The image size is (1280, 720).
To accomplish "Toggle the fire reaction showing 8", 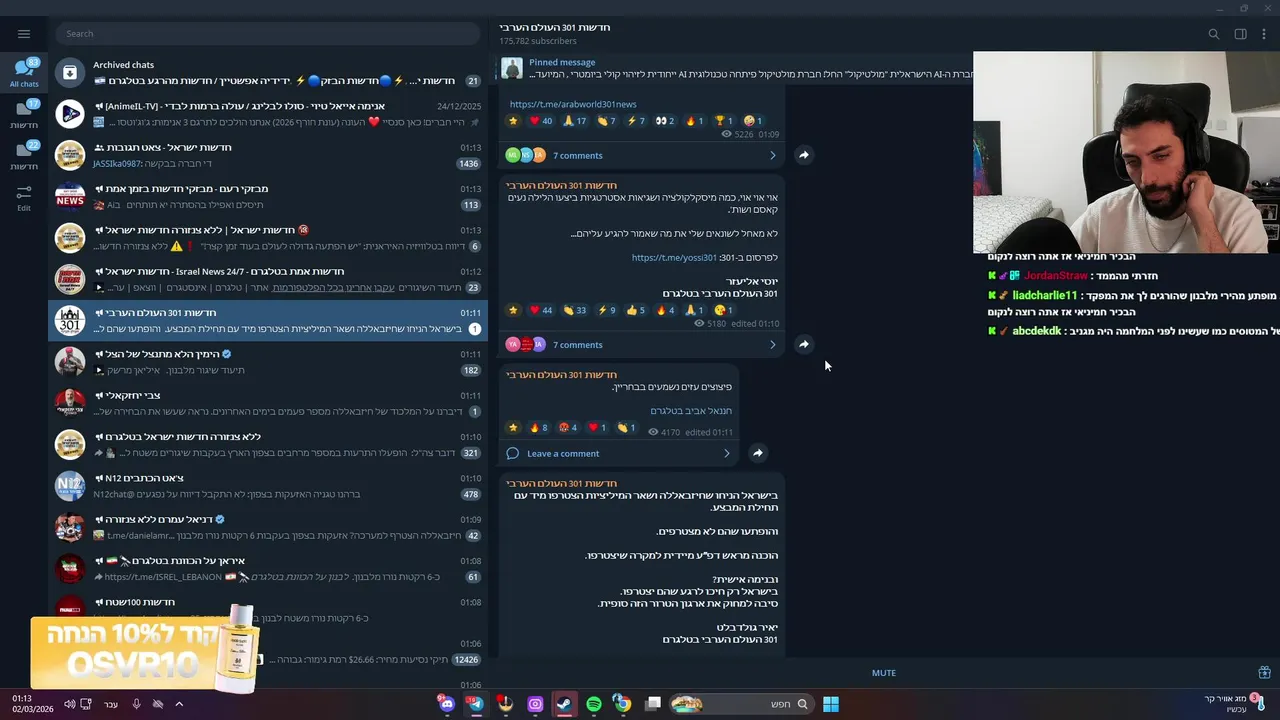I will 538,428.
